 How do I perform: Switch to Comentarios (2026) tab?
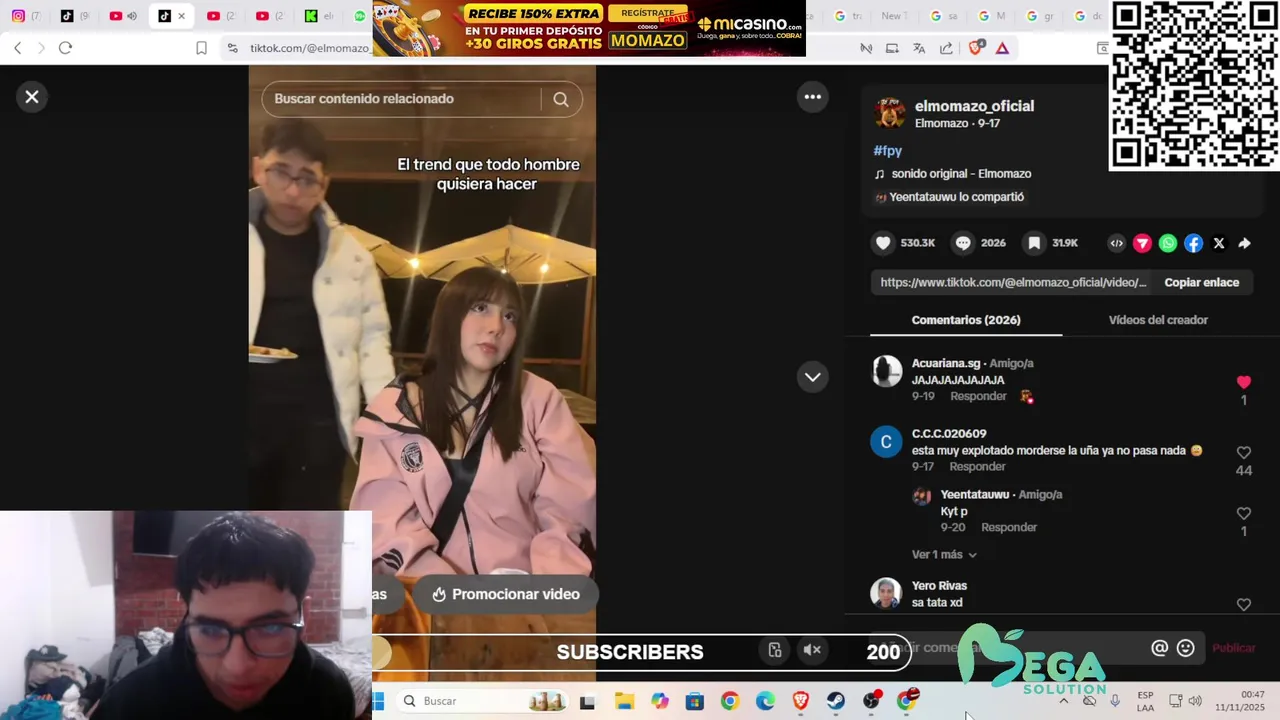point(966,320)
